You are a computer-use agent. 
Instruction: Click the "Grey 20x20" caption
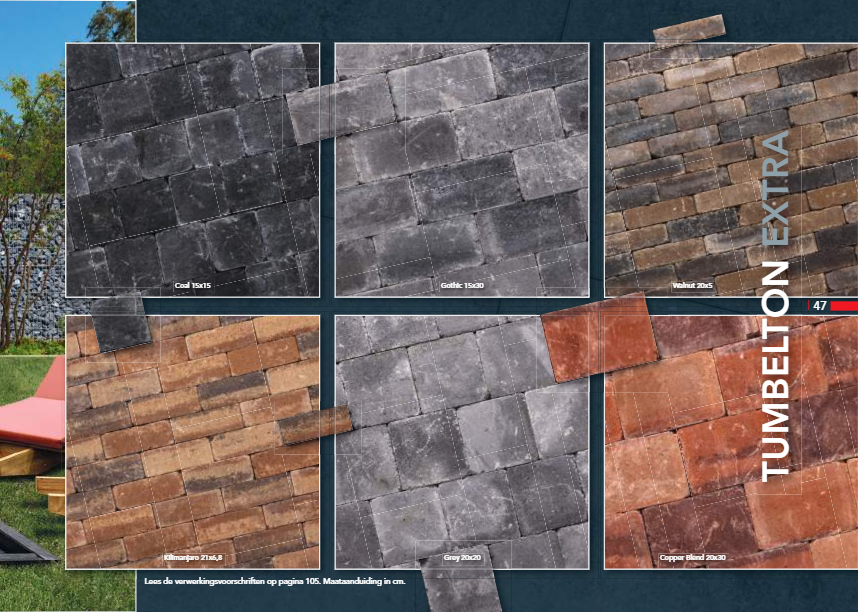(462, 558)
